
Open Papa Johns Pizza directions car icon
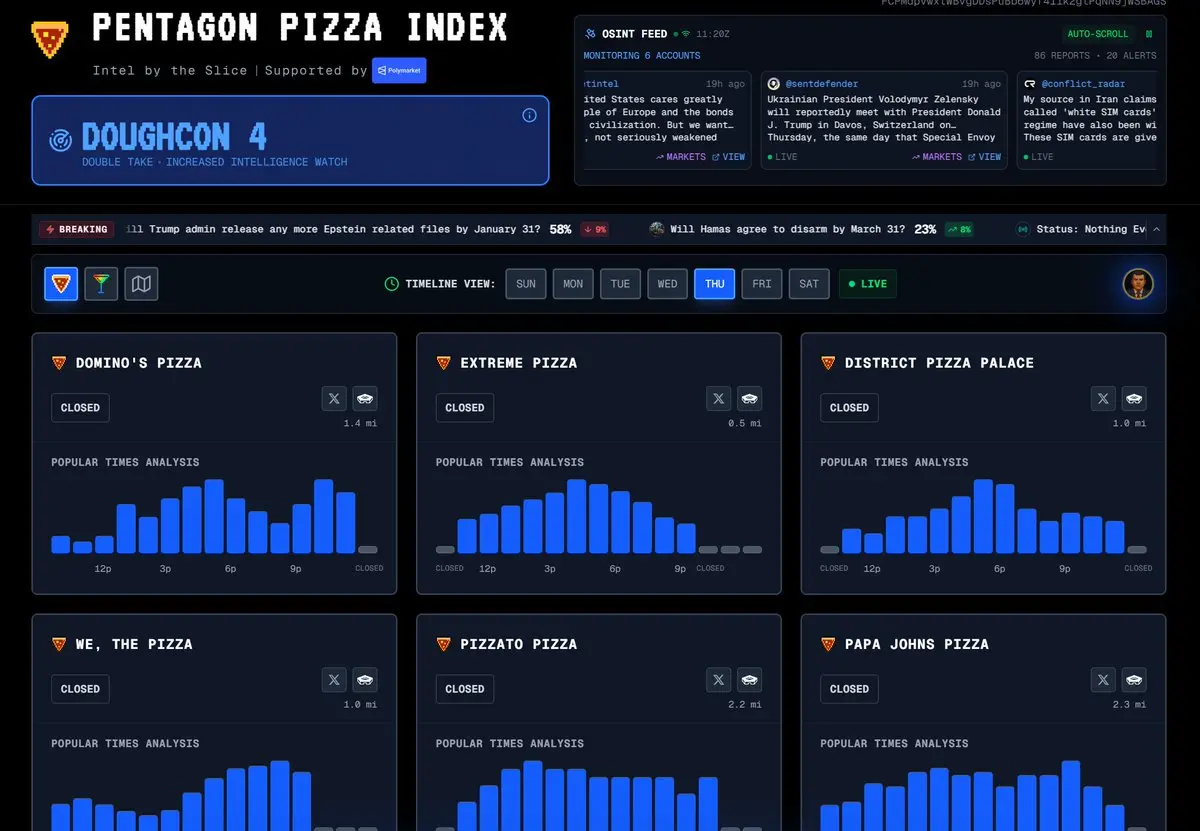coord(1134,680)
